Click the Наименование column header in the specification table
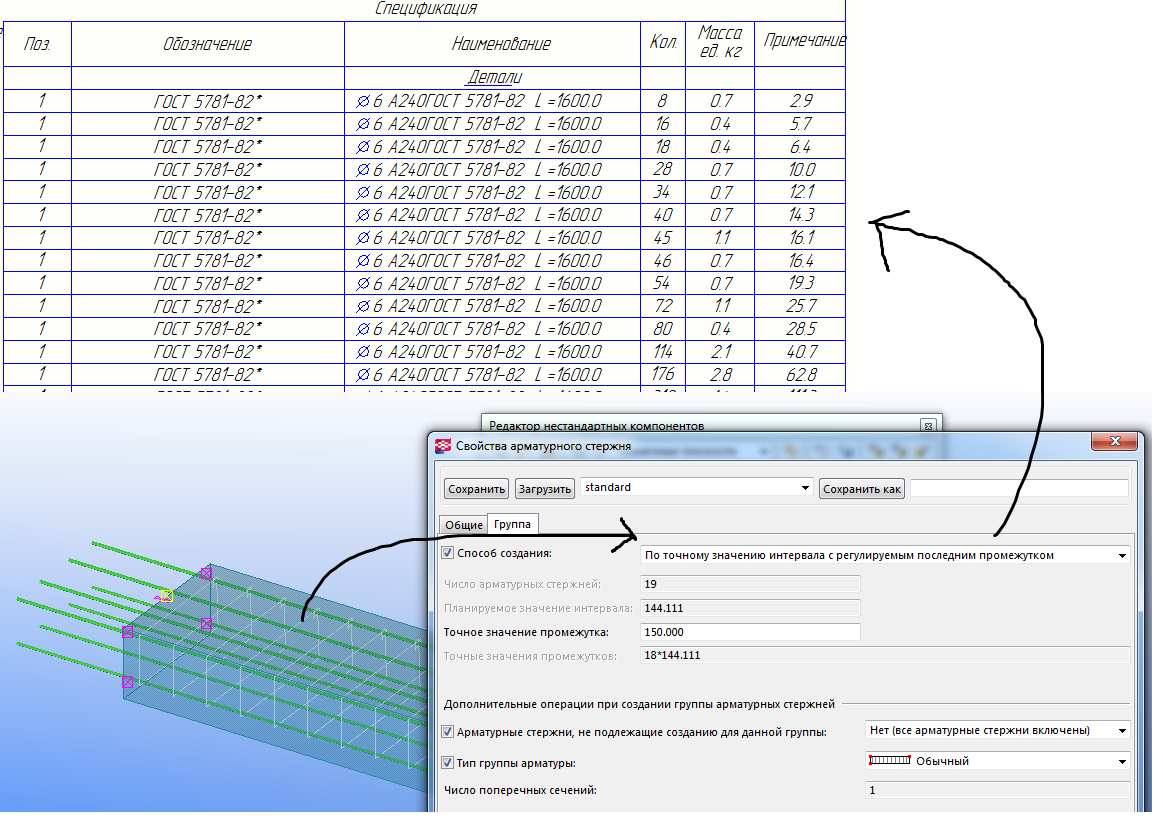1163x827 pixels. pyautogui.click(x=501, y=44)
